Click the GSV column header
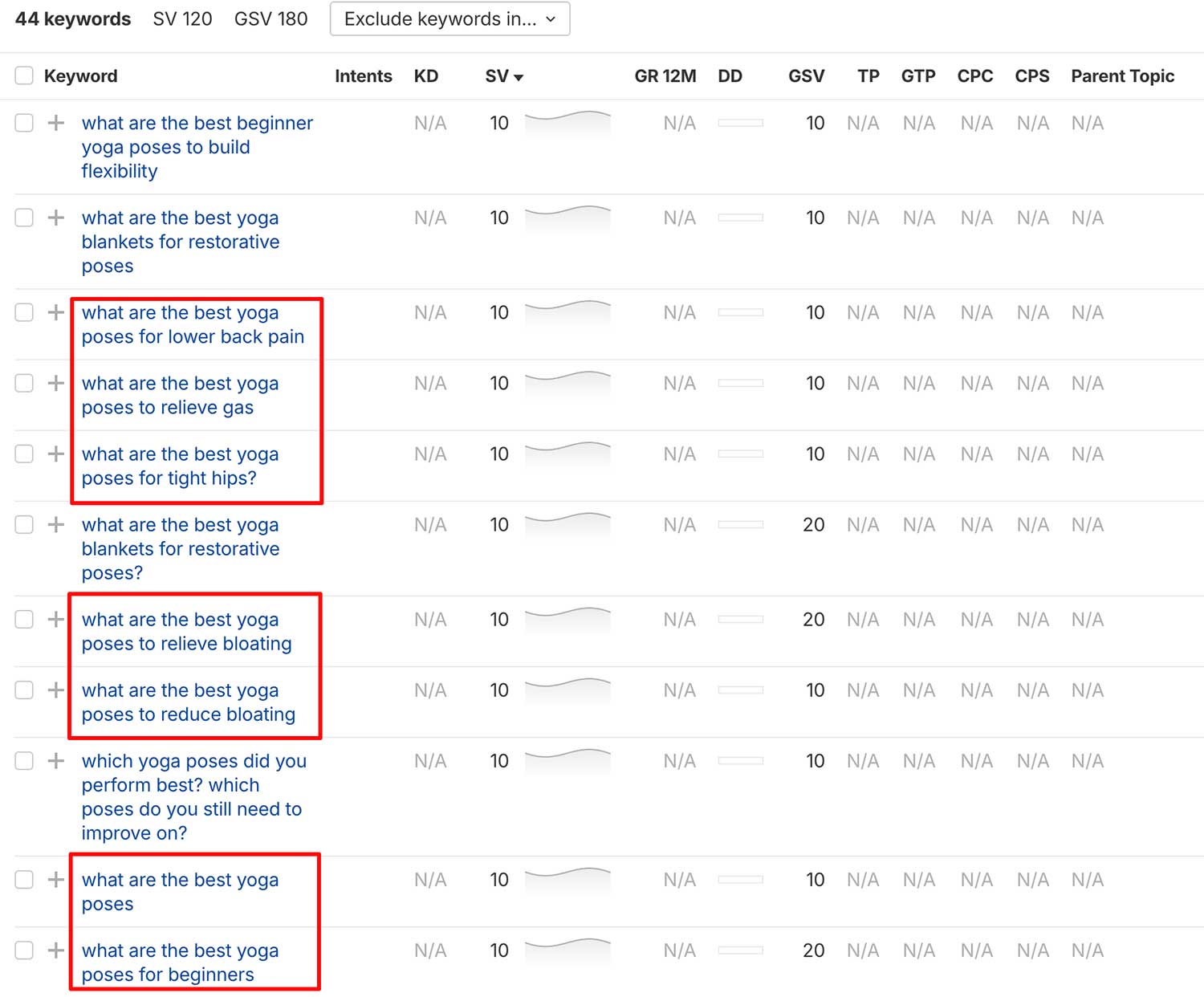The image size is (1204, 997). [806, 76]
